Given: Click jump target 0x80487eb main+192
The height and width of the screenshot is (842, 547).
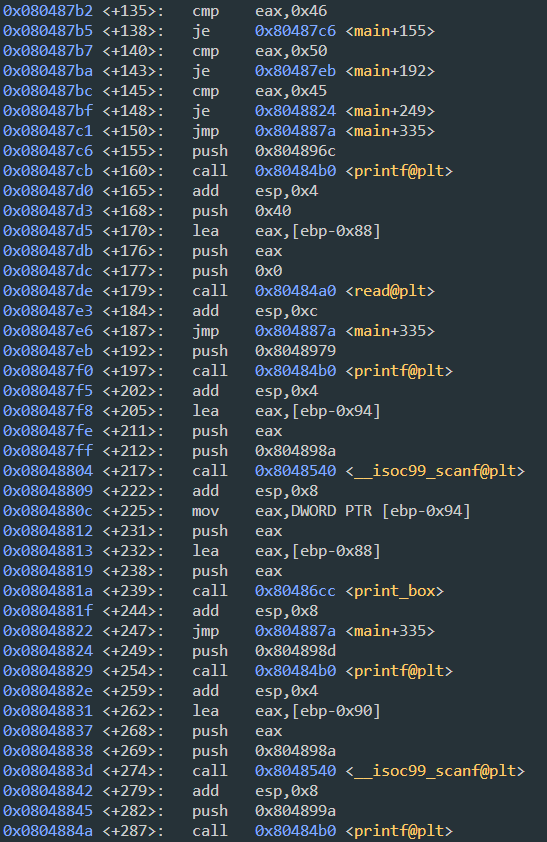Looking at the screenshot, I should [x=345, y=71].
